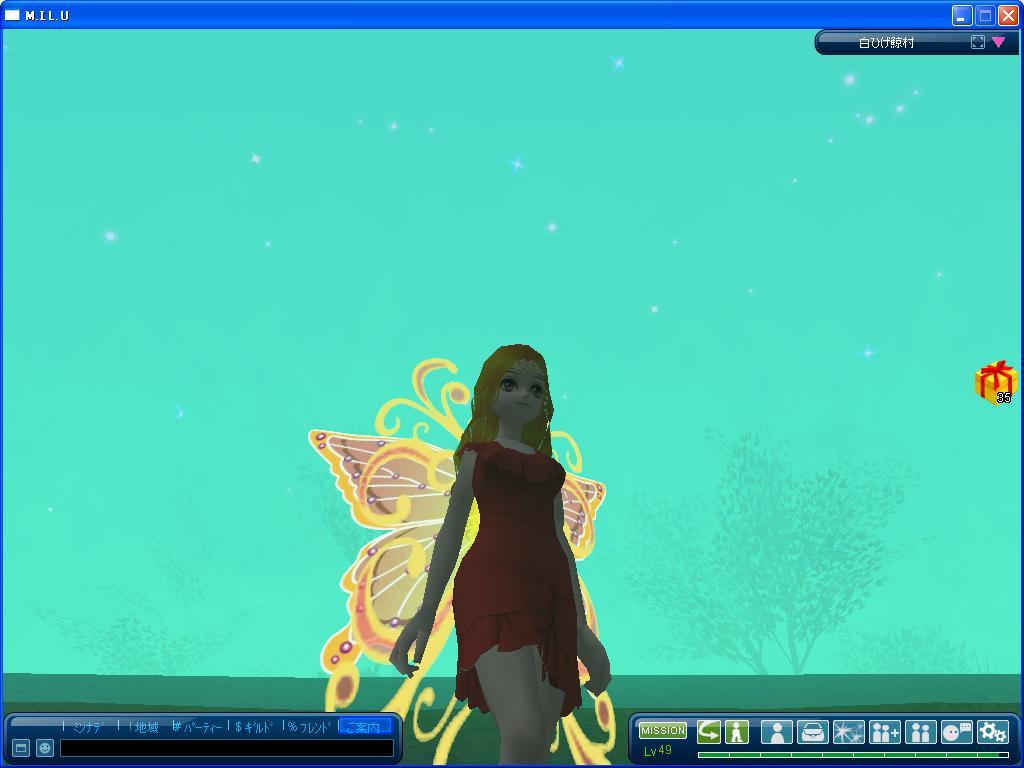Click the 白ひげ鯨村 location label
Viewport: 1024px width, 768px height.
click(x=886, y=43)
